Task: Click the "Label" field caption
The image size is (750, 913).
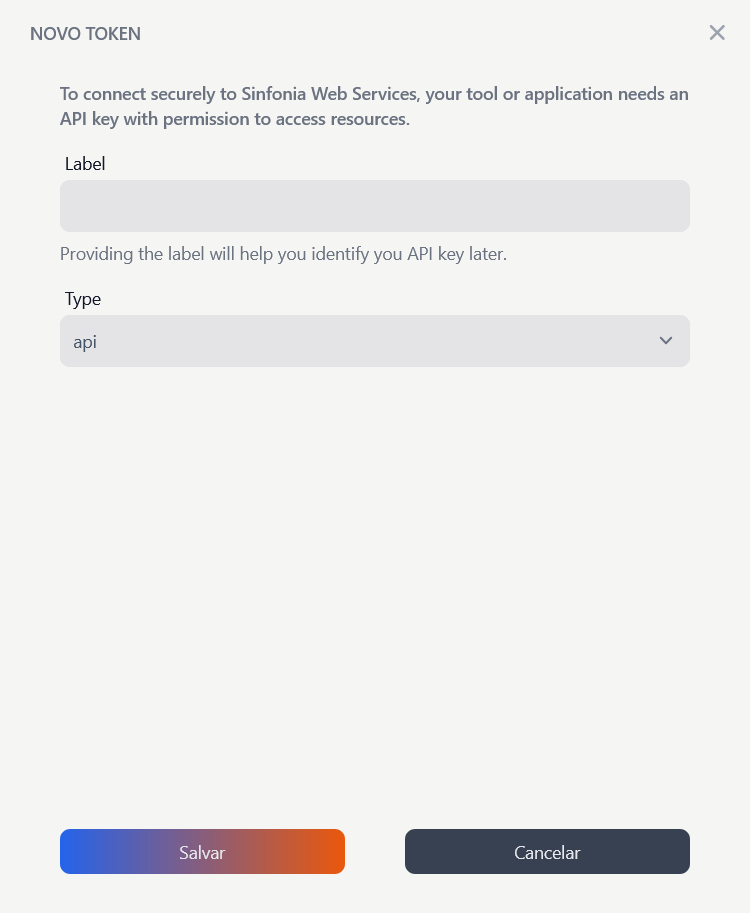Action: (x=85, y=163)
